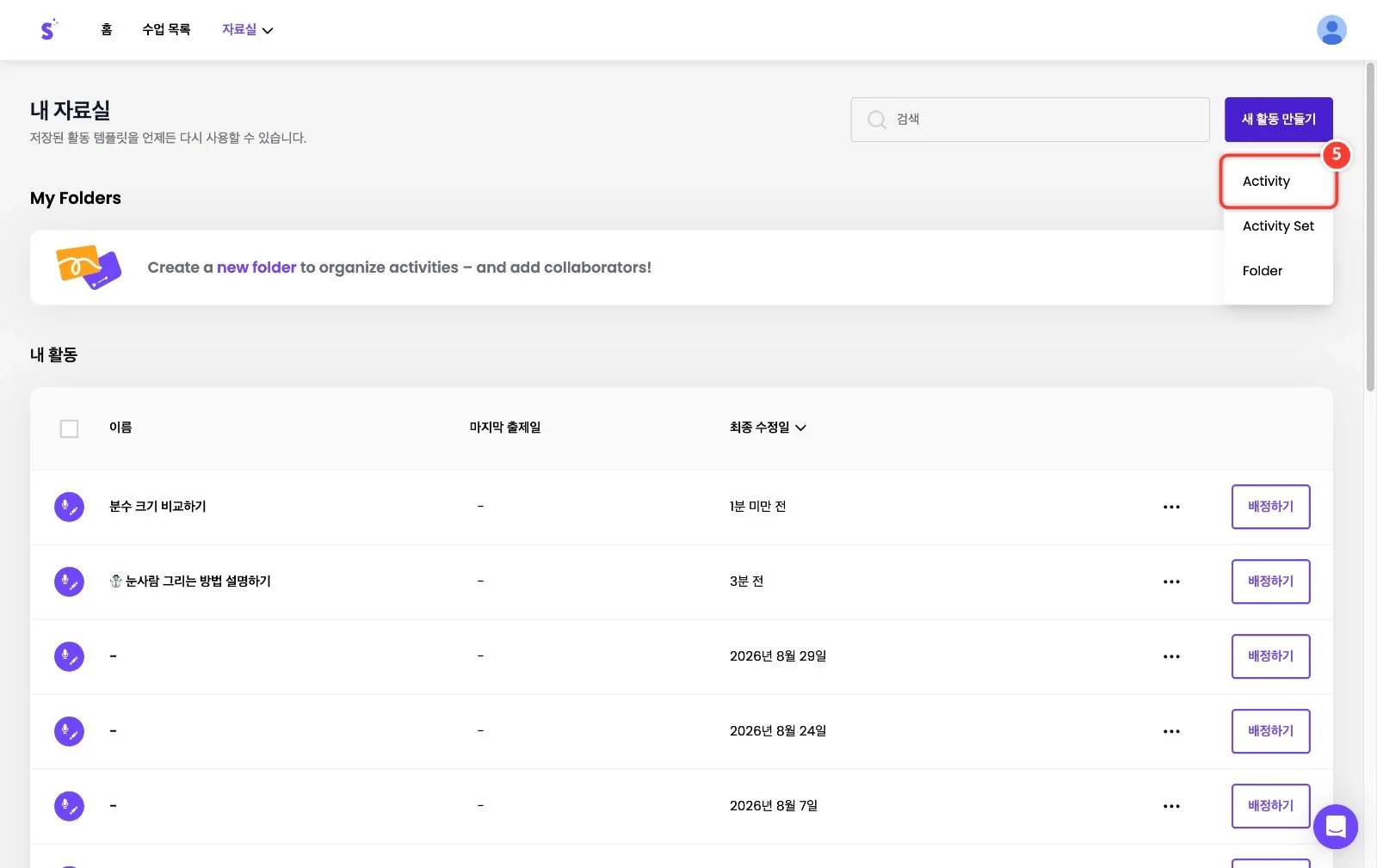The height and width of the screenshot is (868, 1377).
Task: Click the 마지막 출제일 column header
Action: (505, 428)
